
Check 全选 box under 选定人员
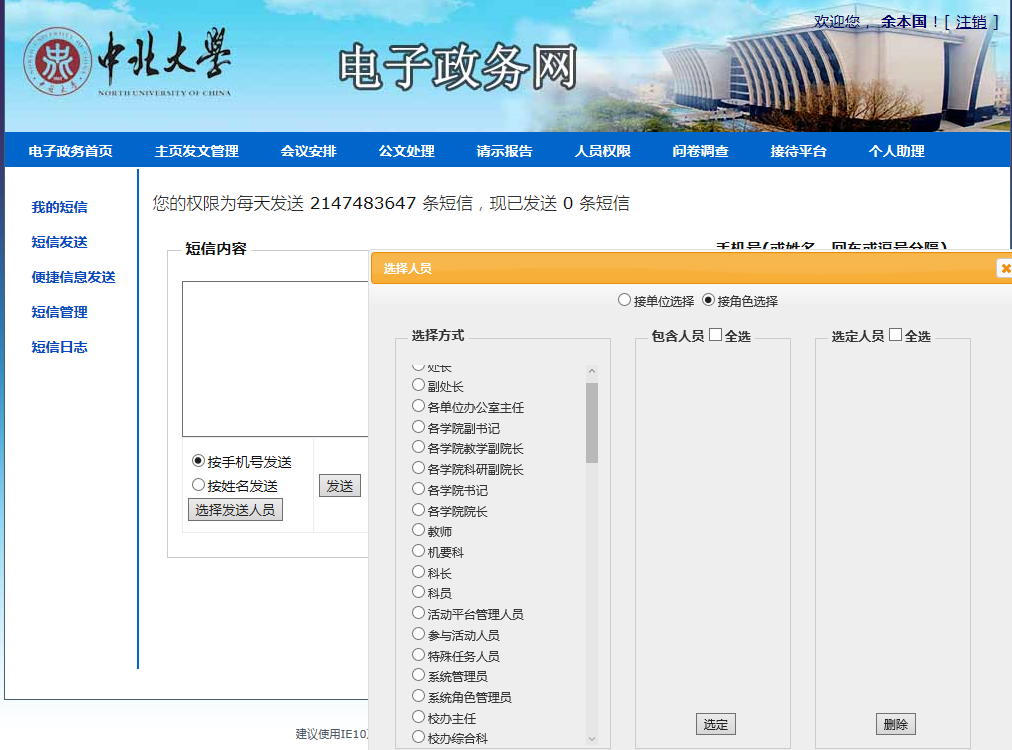click(x=895, y=336)
